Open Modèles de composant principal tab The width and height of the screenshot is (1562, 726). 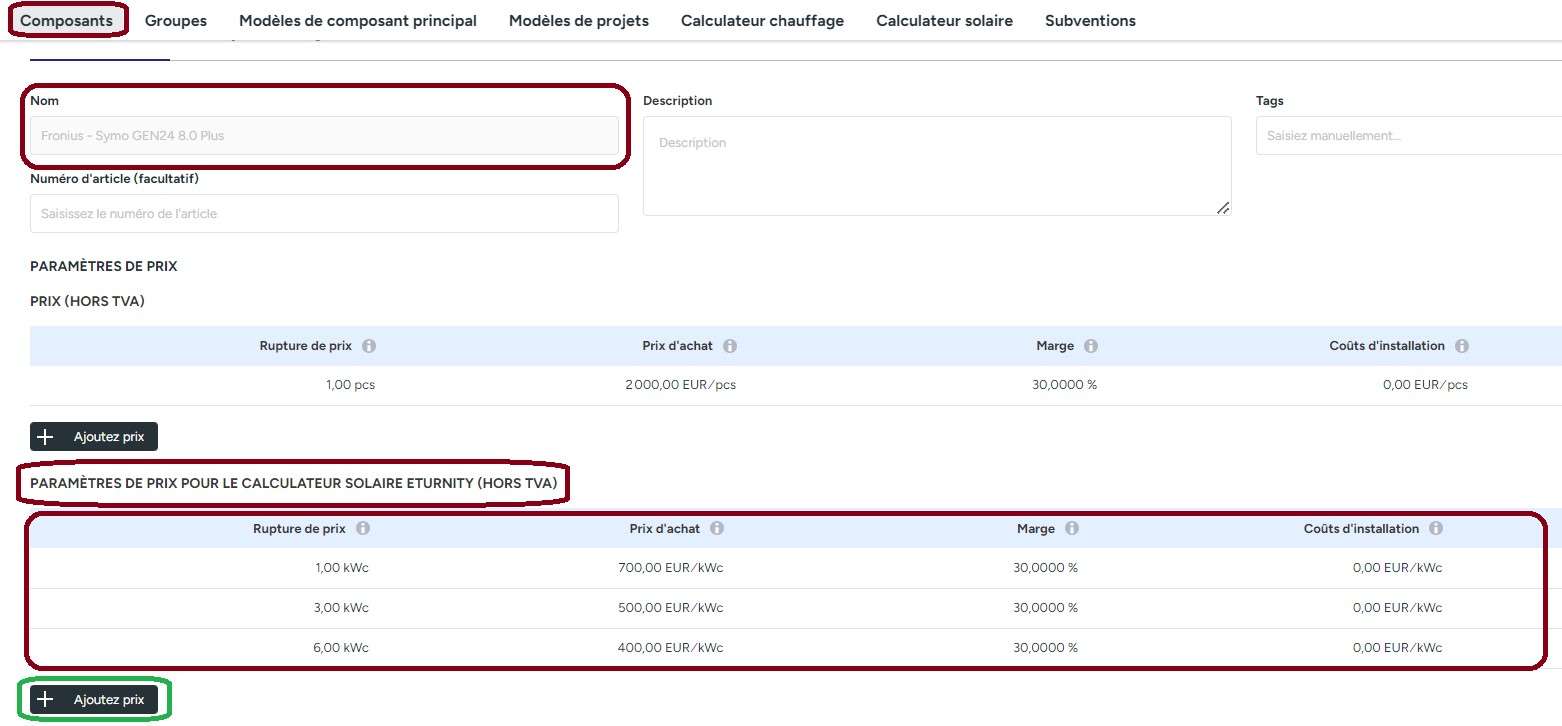pos(358,20)
